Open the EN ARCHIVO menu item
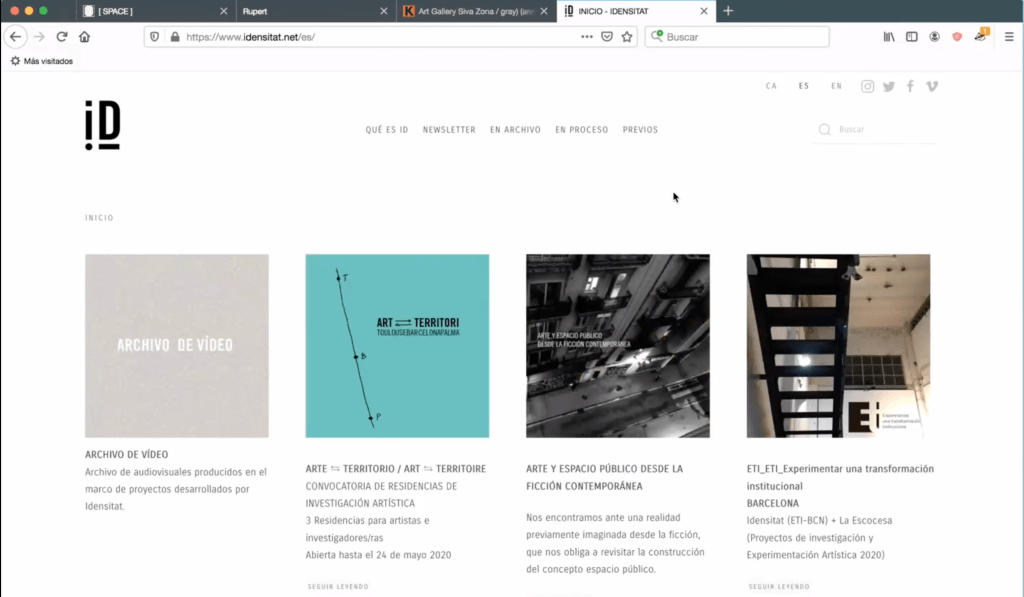The width and height of the screenshot is (1024, 597). click(x=515, y=130)
